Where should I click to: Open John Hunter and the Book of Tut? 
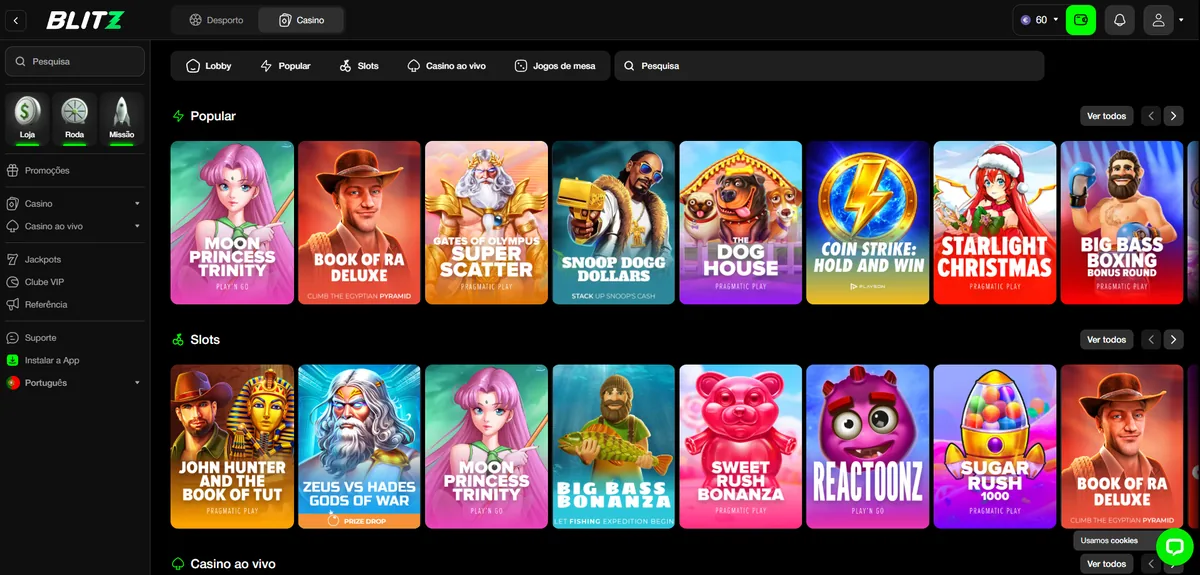(232, 446)
